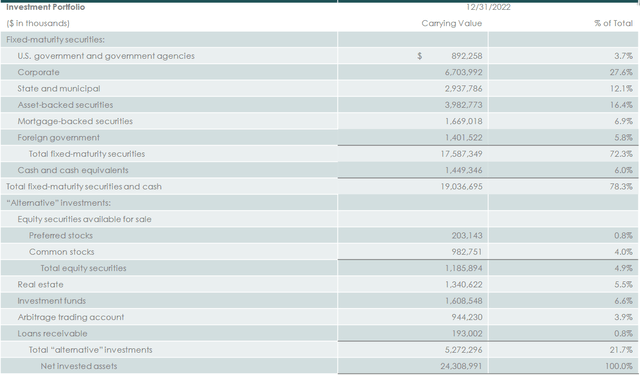Select the value 1,401,522

coord(463,138)
